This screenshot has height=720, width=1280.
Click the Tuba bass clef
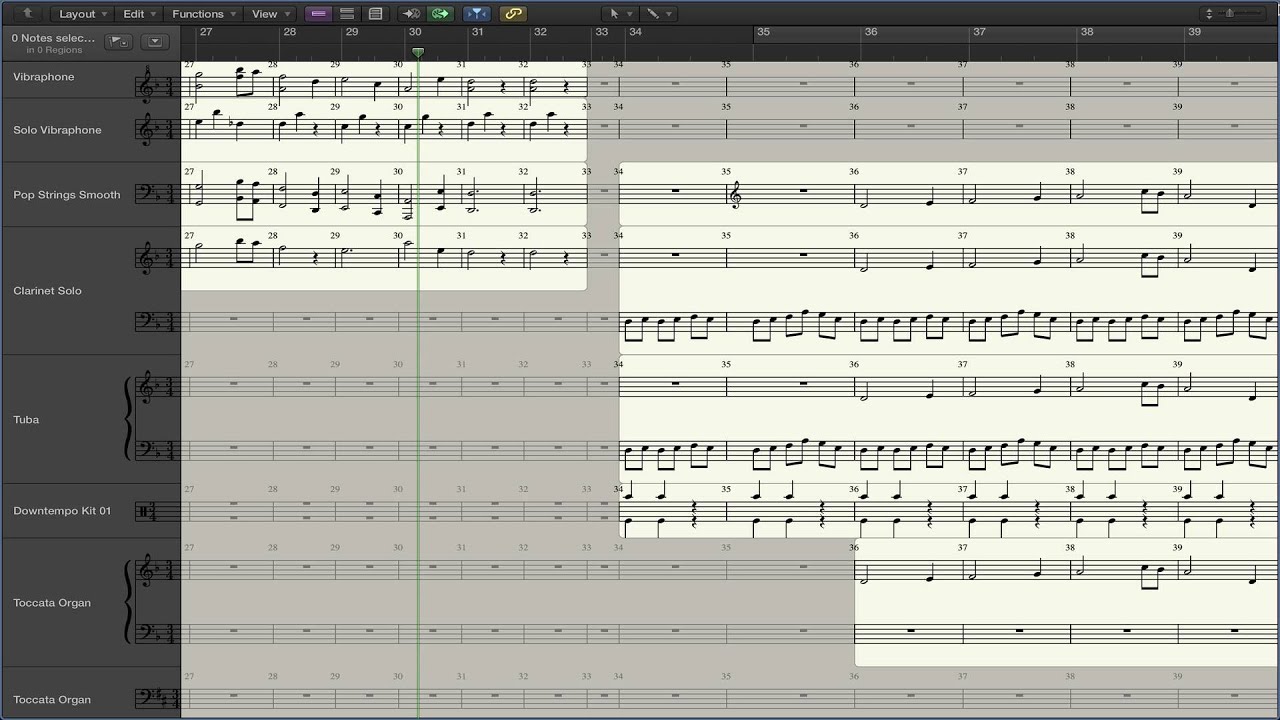[146, 450]
